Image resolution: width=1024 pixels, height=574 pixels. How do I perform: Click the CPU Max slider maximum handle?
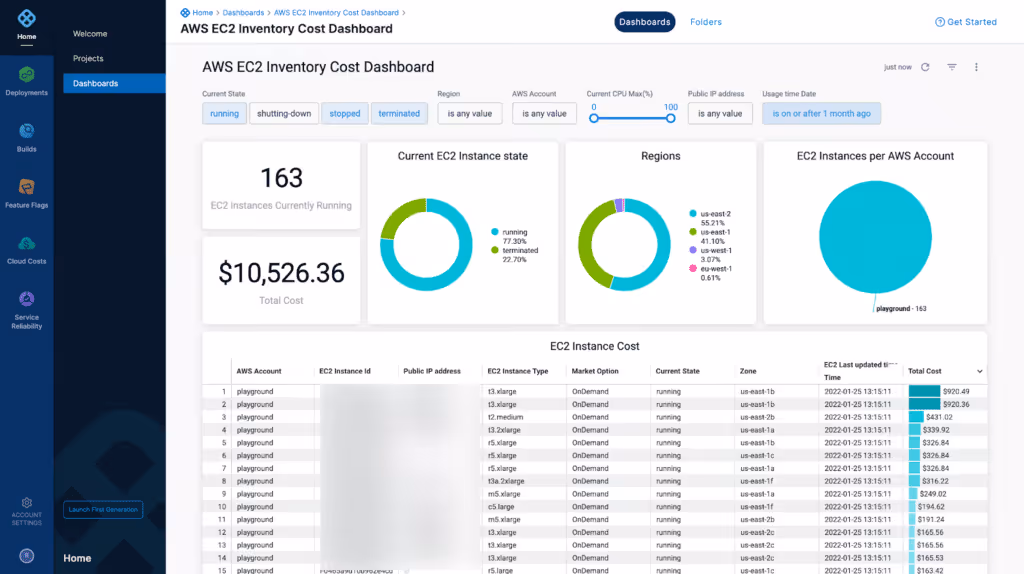pos(671,118)
